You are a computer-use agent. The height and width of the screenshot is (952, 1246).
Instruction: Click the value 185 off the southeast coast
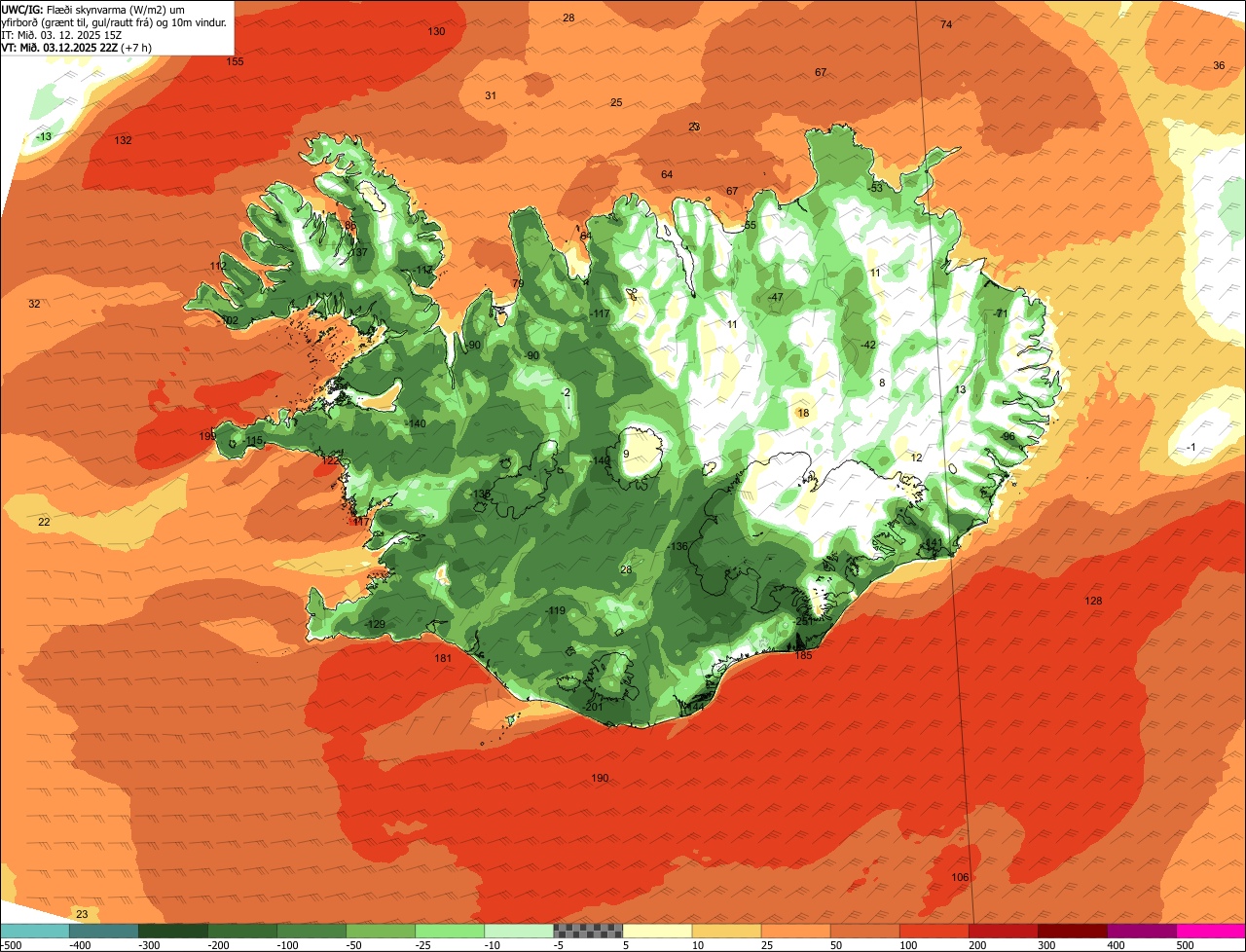click(803, 655)
